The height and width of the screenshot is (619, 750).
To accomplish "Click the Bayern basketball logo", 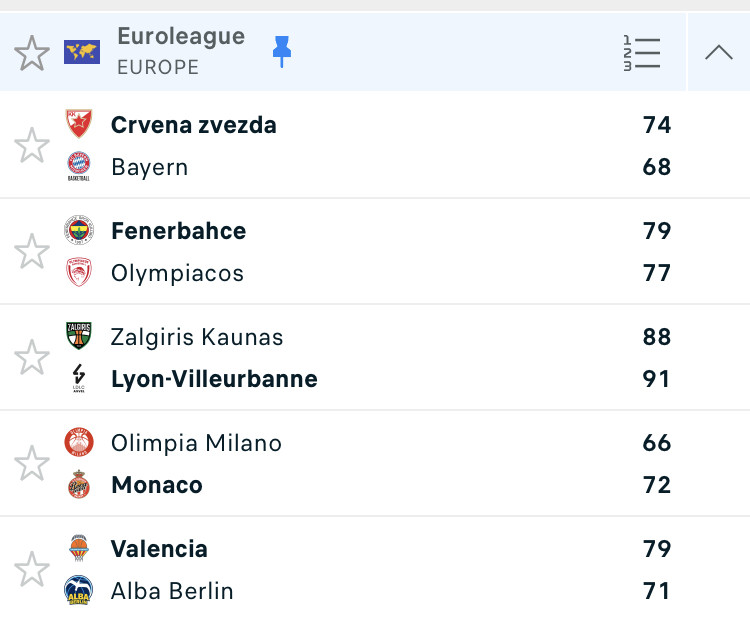I will coord(79,166).
